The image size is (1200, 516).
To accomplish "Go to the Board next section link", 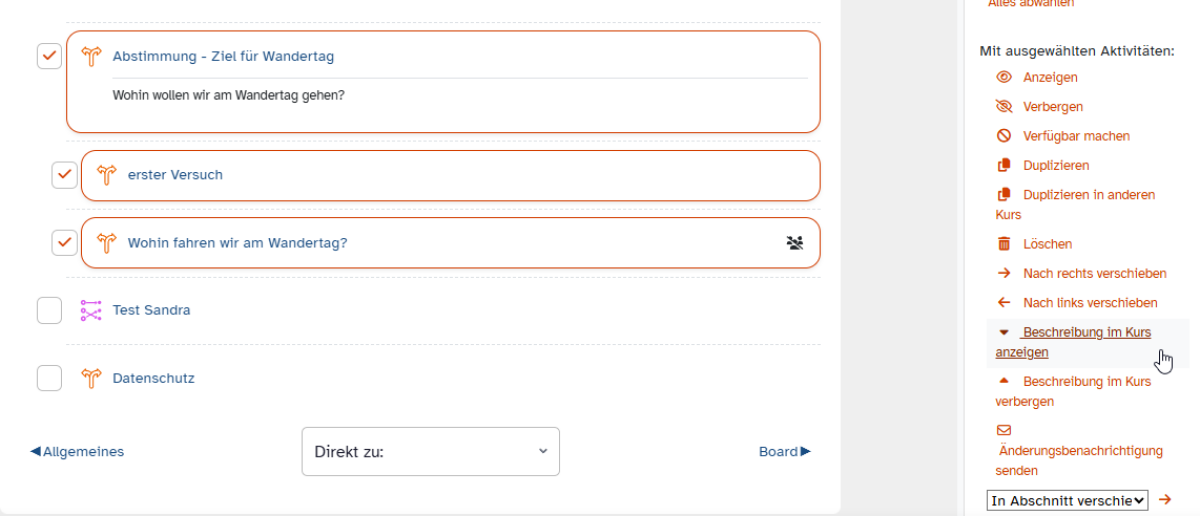I will click(785, 452).
